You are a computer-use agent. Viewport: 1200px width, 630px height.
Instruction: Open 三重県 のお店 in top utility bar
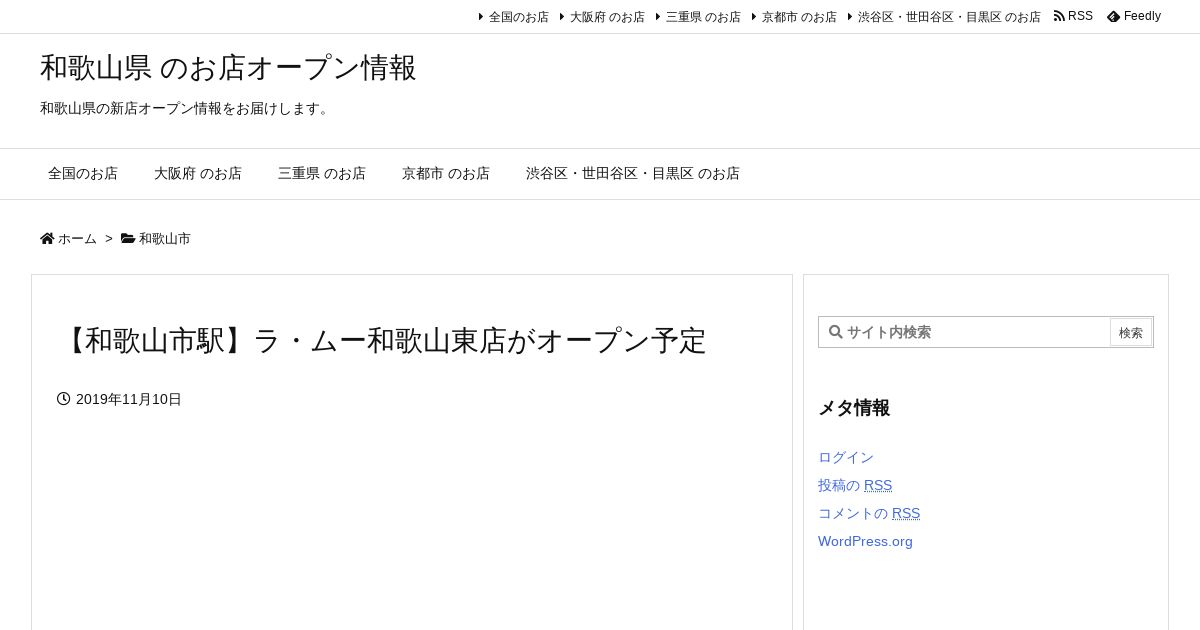coord(703,17)
